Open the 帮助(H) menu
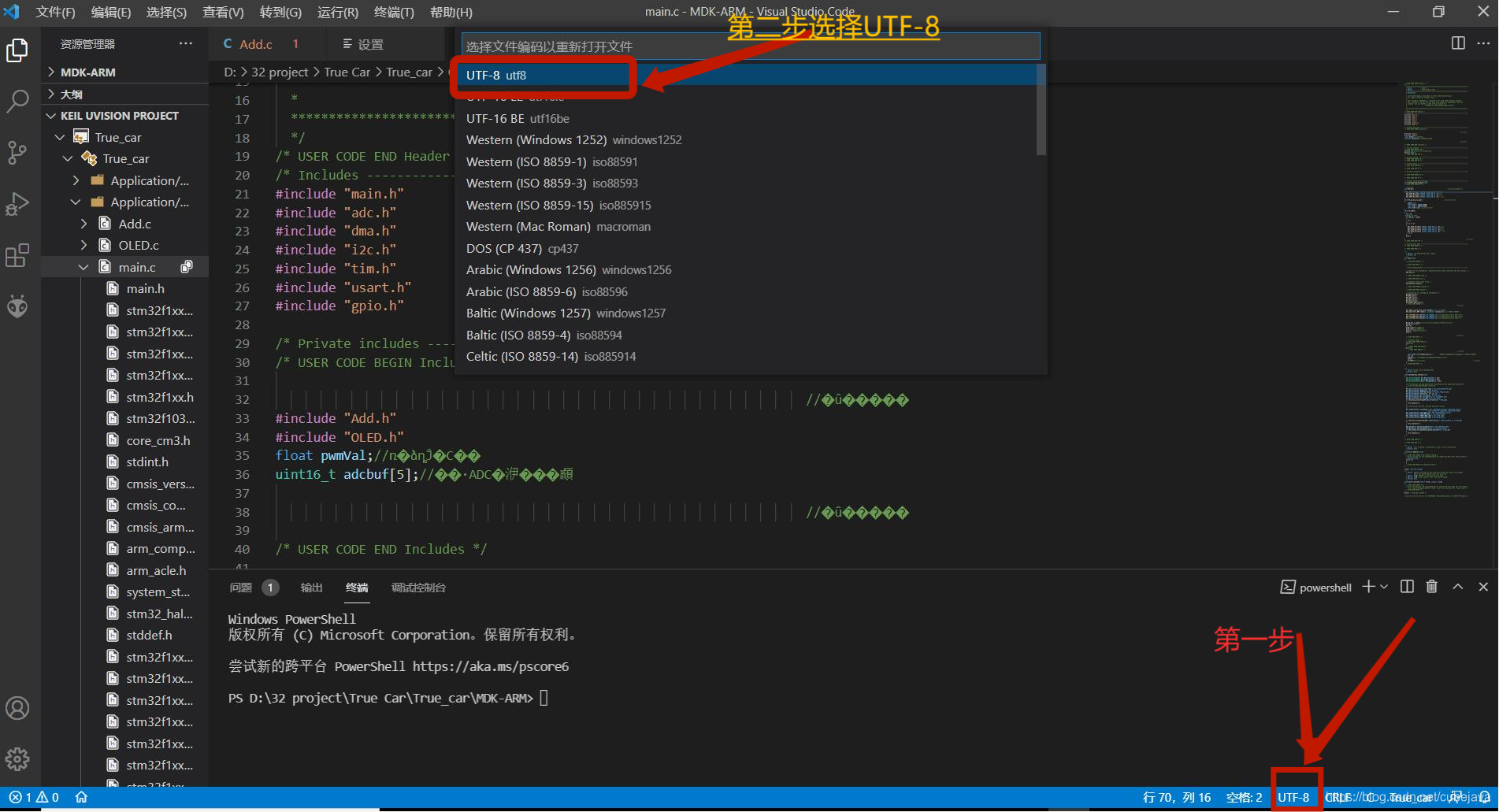 click(451, 12)
